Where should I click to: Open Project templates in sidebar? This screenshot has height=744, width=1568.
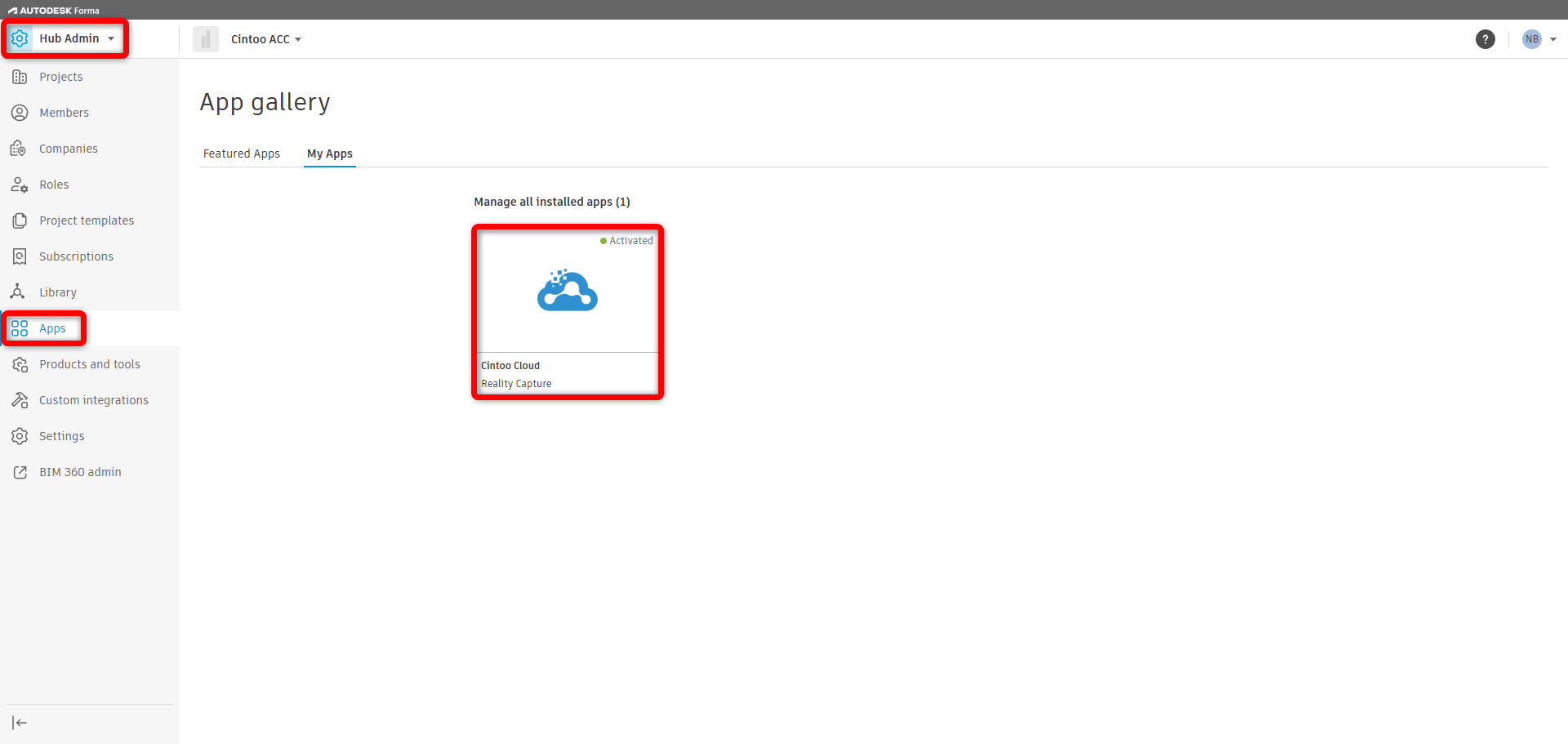click(87, 221)
